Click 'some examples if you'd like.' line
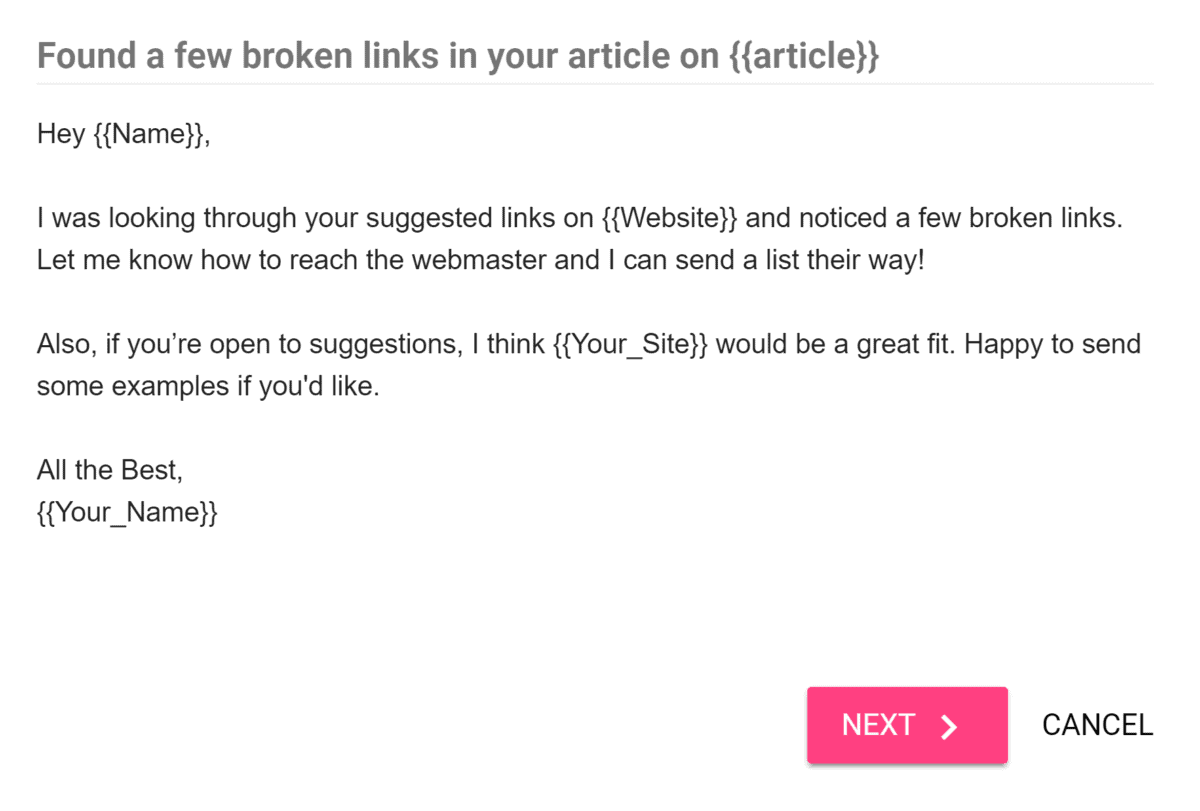Viewport: 1200px width, 811px height. click(209, 387)
